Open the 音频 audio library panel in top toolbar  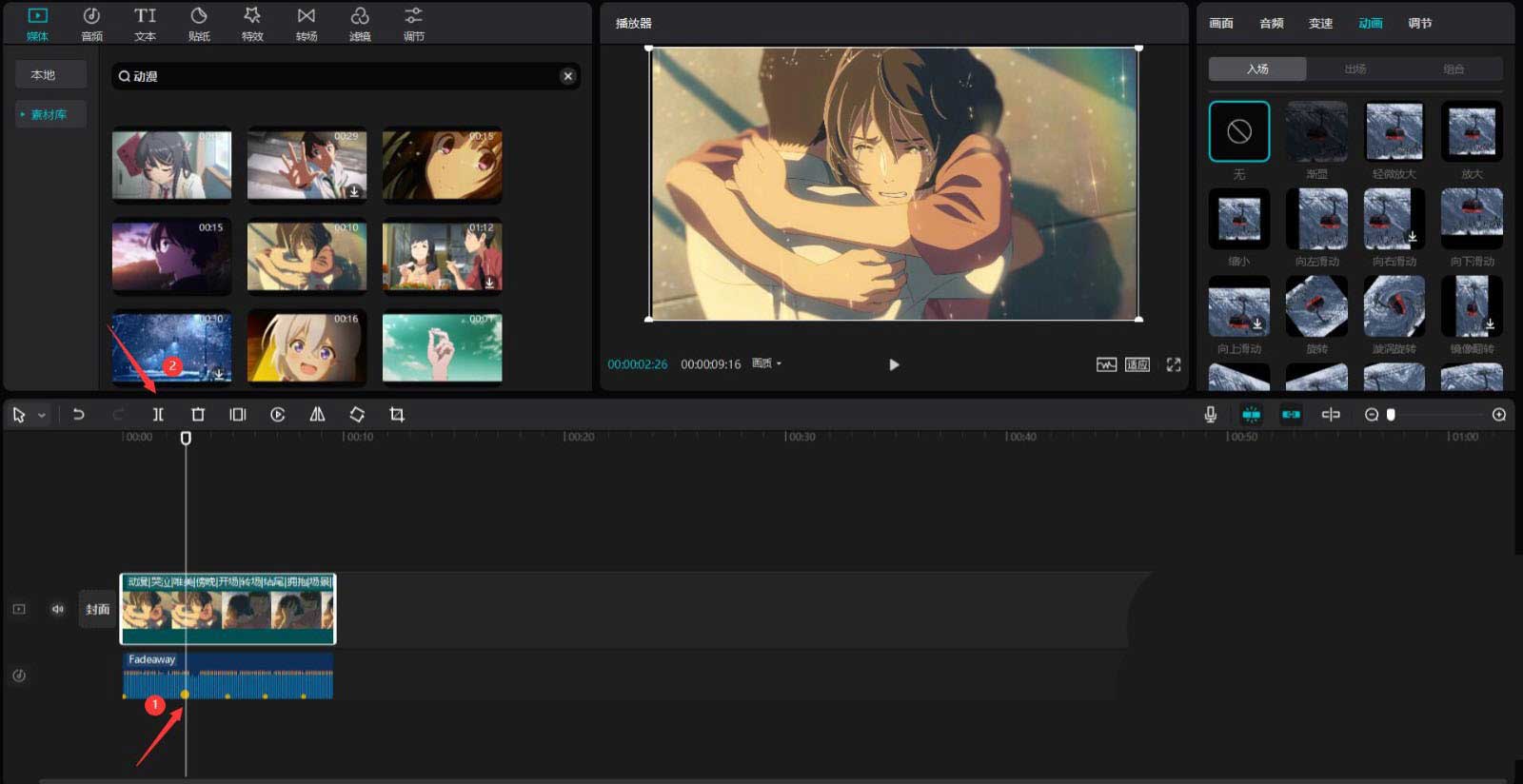tap(91, 24)
